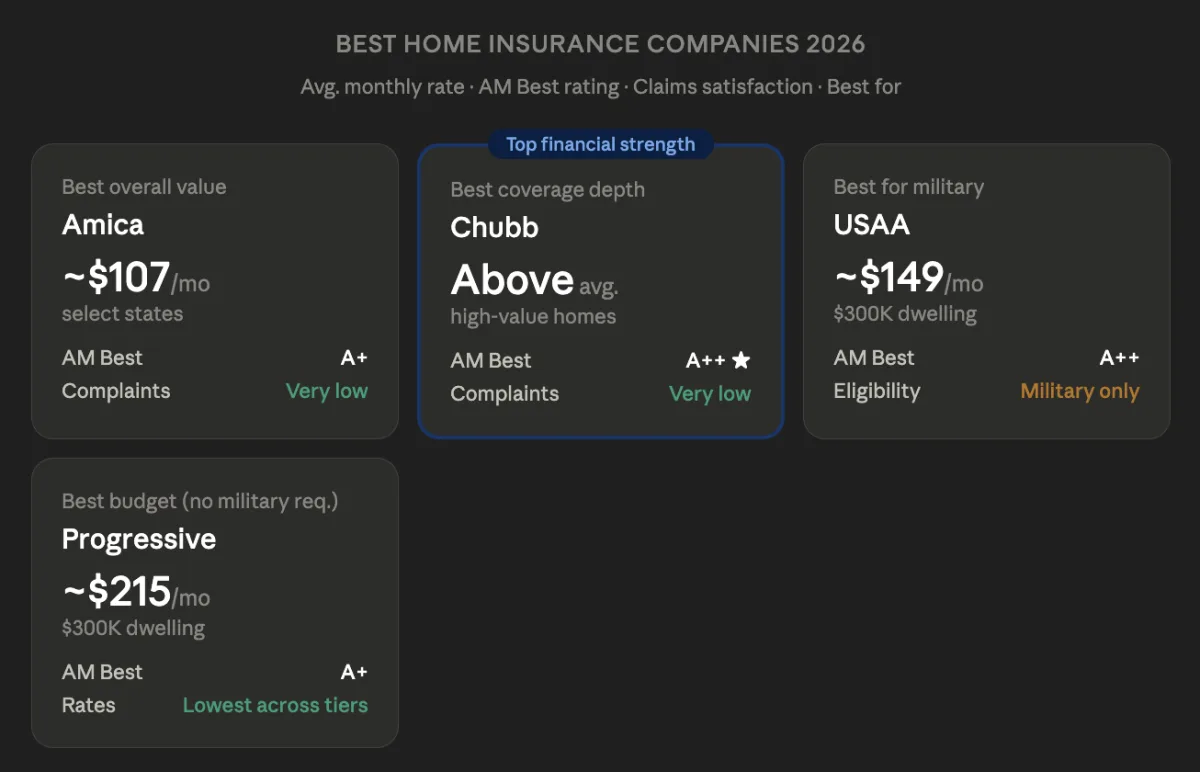Click Chubb's Very low complaints value

(710, 394)
